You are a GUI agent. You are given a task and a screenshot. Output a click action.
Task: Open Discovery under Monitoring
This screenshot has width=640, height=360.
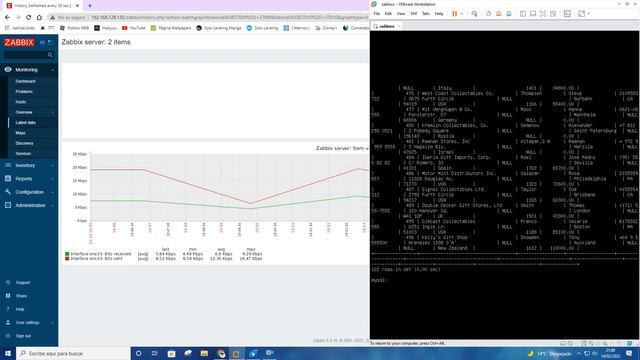[24, 143]
